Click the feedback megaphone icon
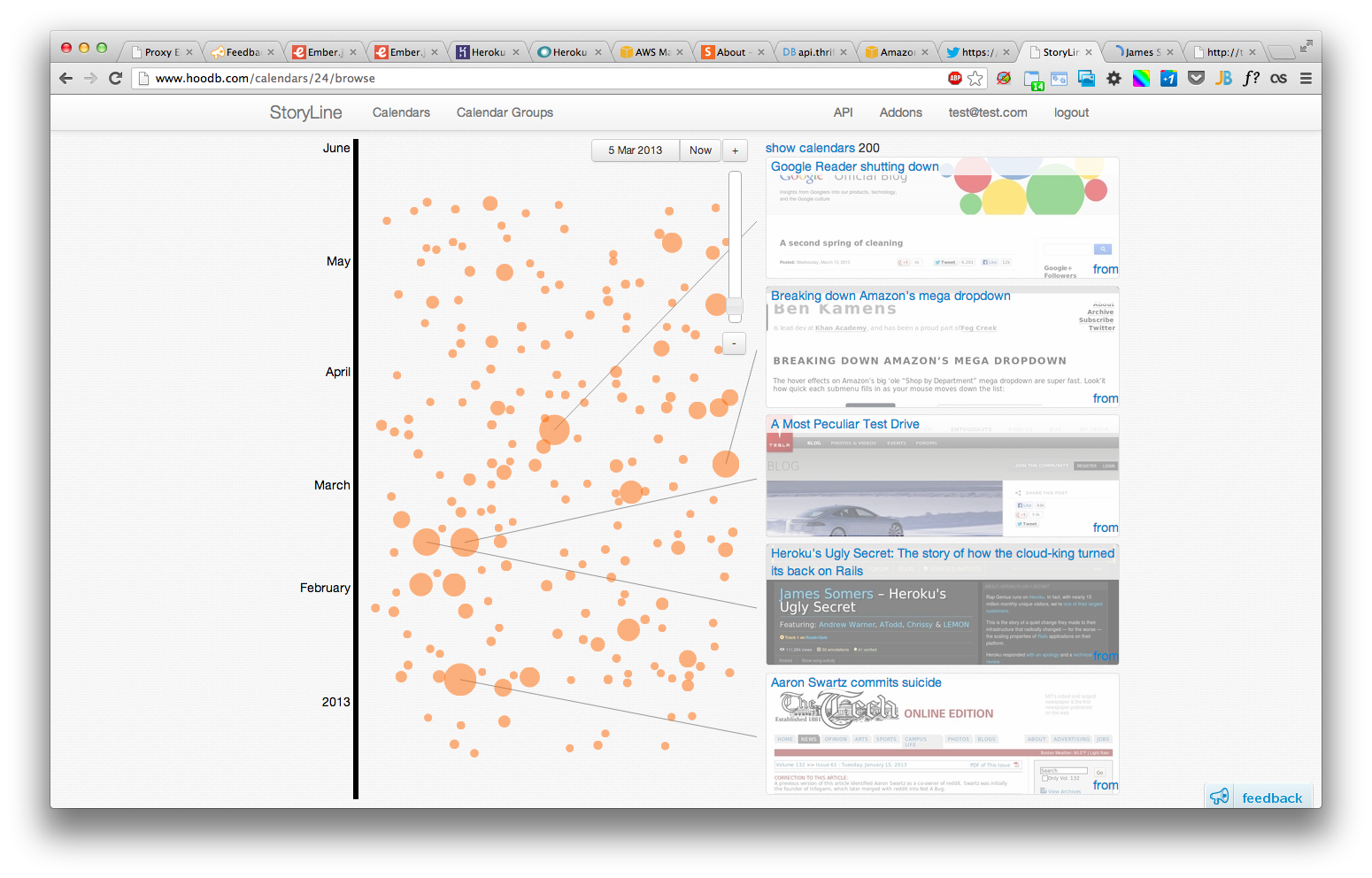Screen dimensions: 1372x878 point(1220,797)
